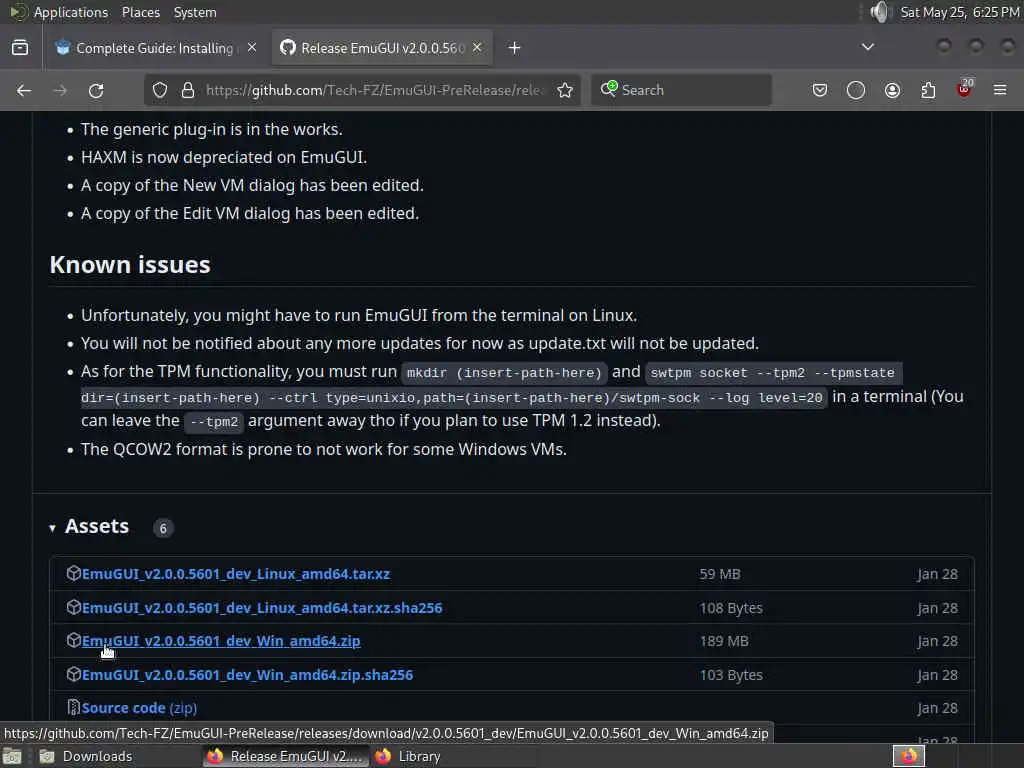Open the Places menu
Viewport: 1024px width, 768px height.
(x=140, y=12)
